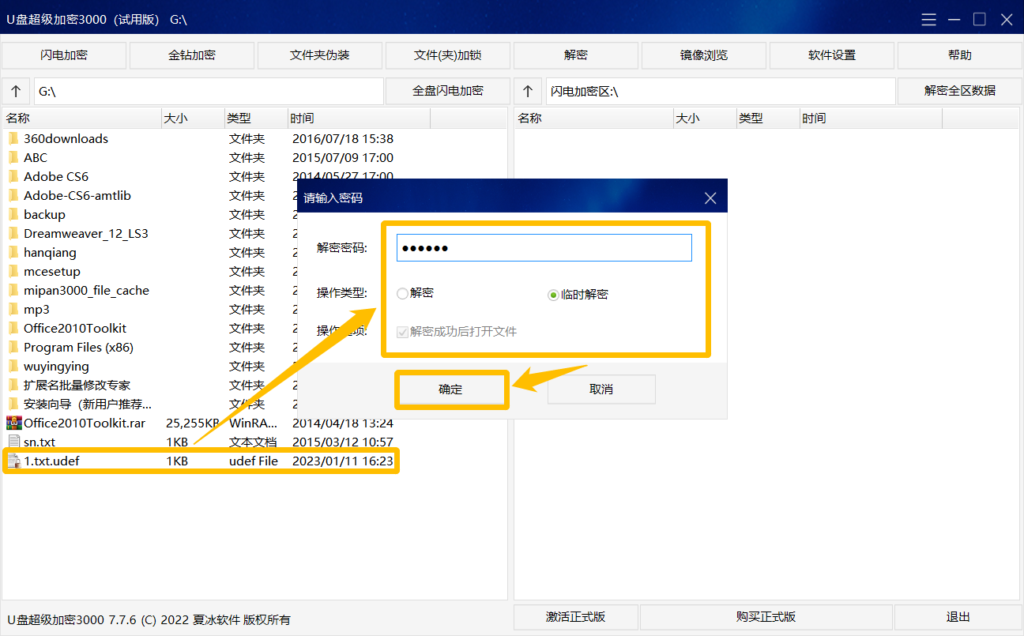Open the 镜像浏览 toolbar item
1024x636 pixels.
pos(704,55)
